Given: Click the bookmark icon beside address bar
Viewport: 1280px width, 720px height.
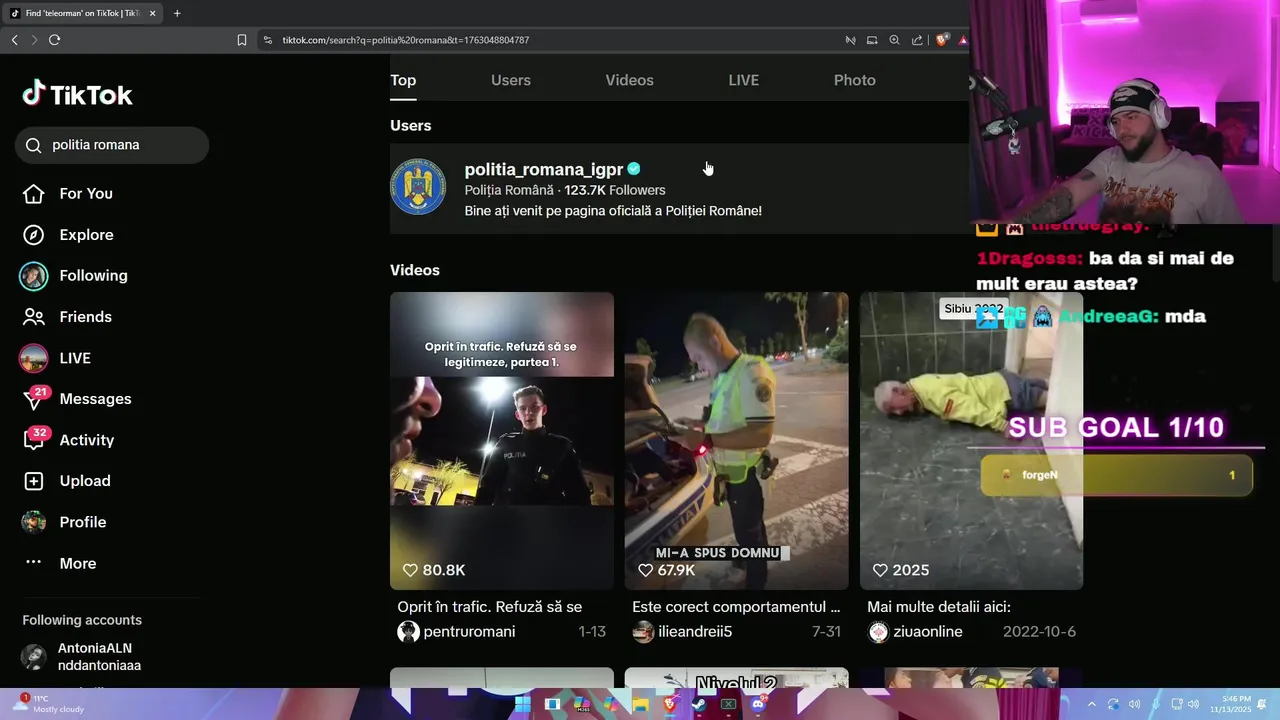Looking at the screenshot, I should (x=242, y=40).
